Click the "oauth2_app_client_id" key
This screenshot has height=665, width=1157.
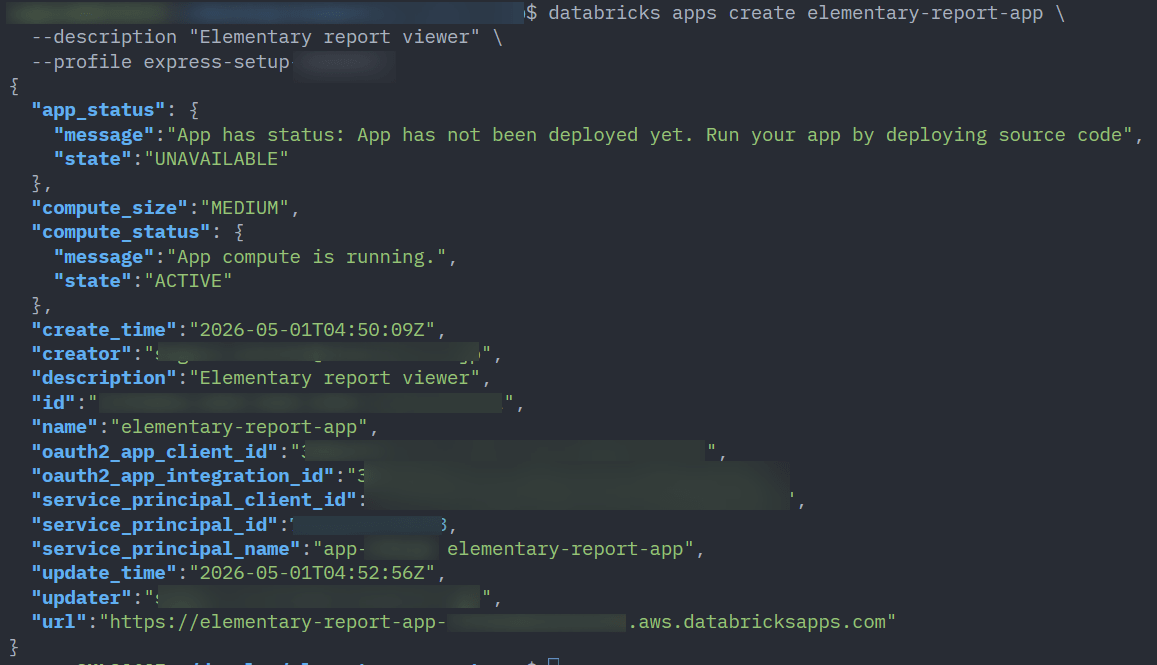(154, 452)
